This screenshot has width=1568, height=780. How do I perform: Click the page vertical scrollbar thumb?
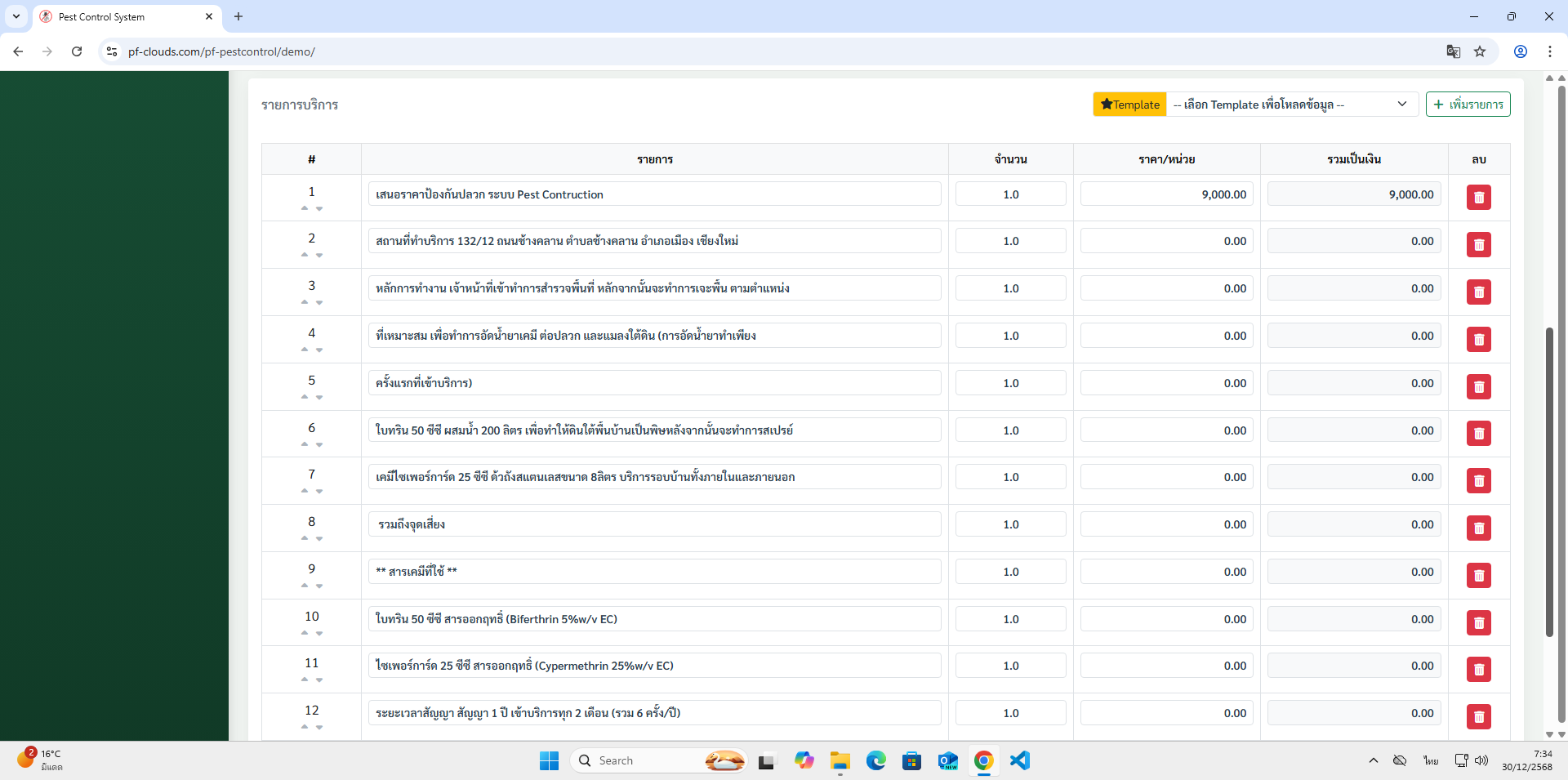(1549, 482)
